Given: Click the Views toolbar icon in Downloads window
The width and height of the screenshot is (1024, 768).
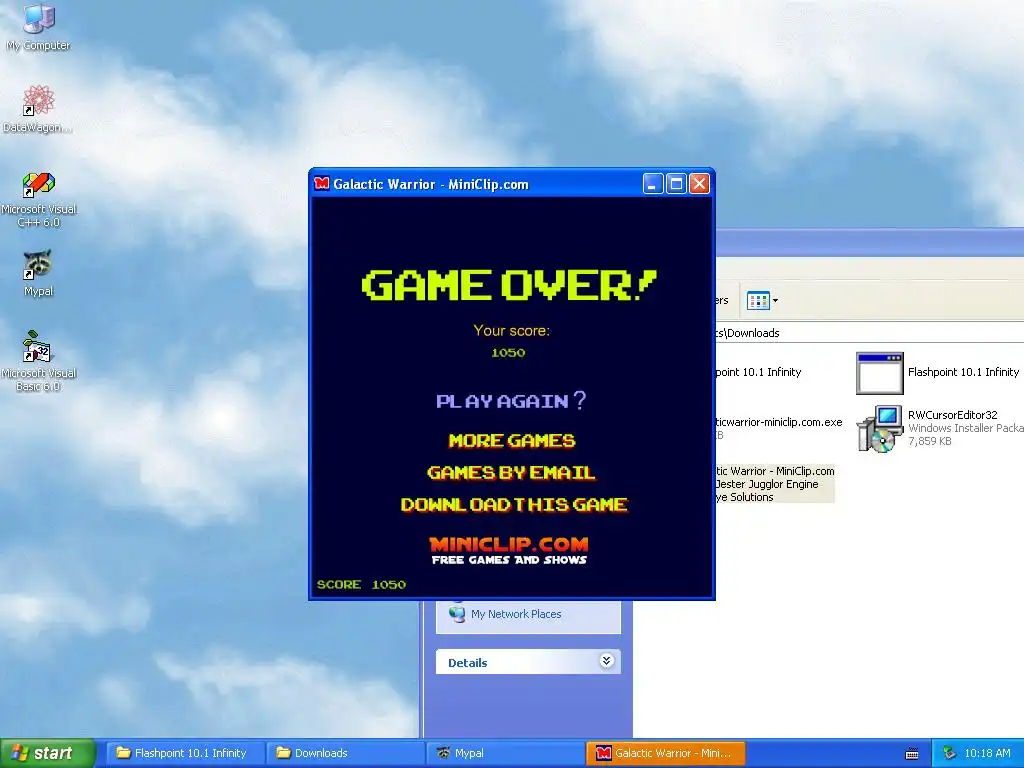Looking at the screenshot, I should point(758,300).
